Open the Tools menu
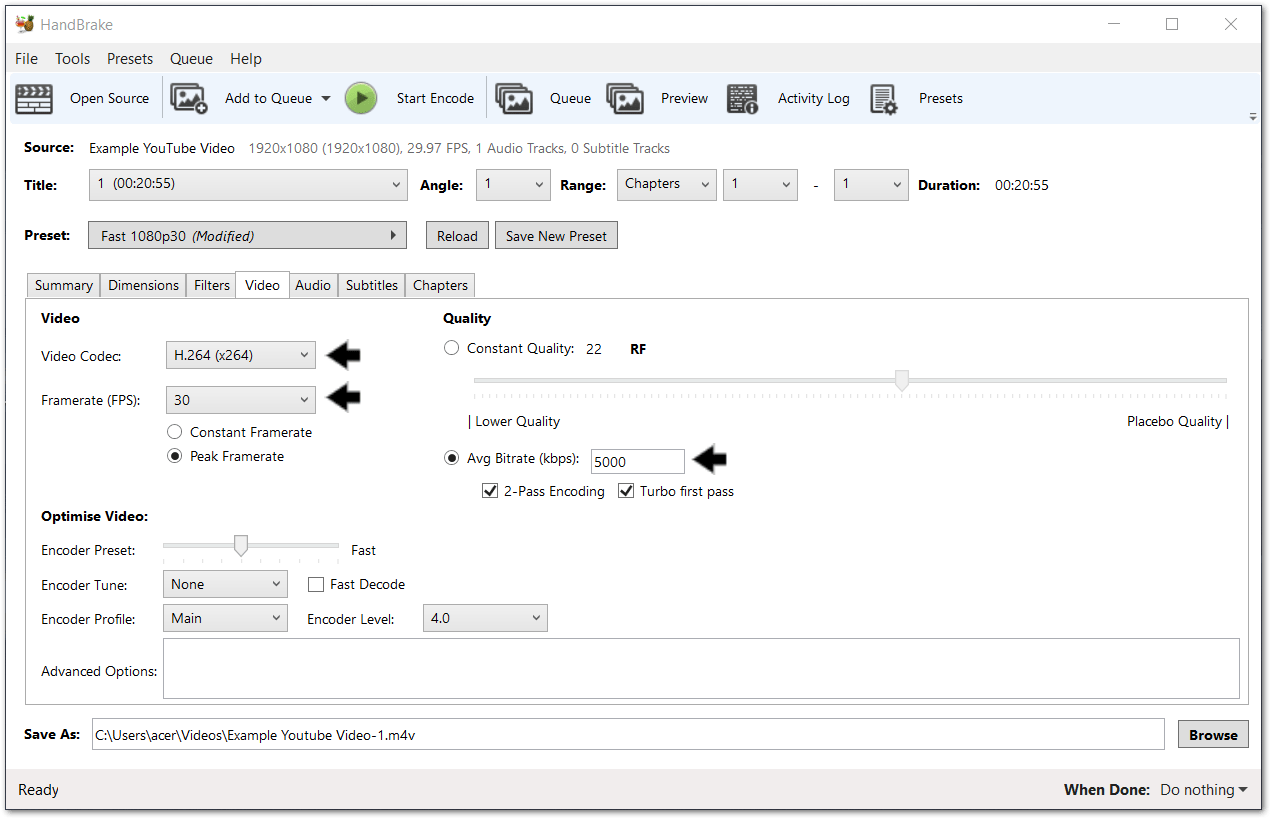The width and height of the screenshot is (1271, 819). coord(72,59)
